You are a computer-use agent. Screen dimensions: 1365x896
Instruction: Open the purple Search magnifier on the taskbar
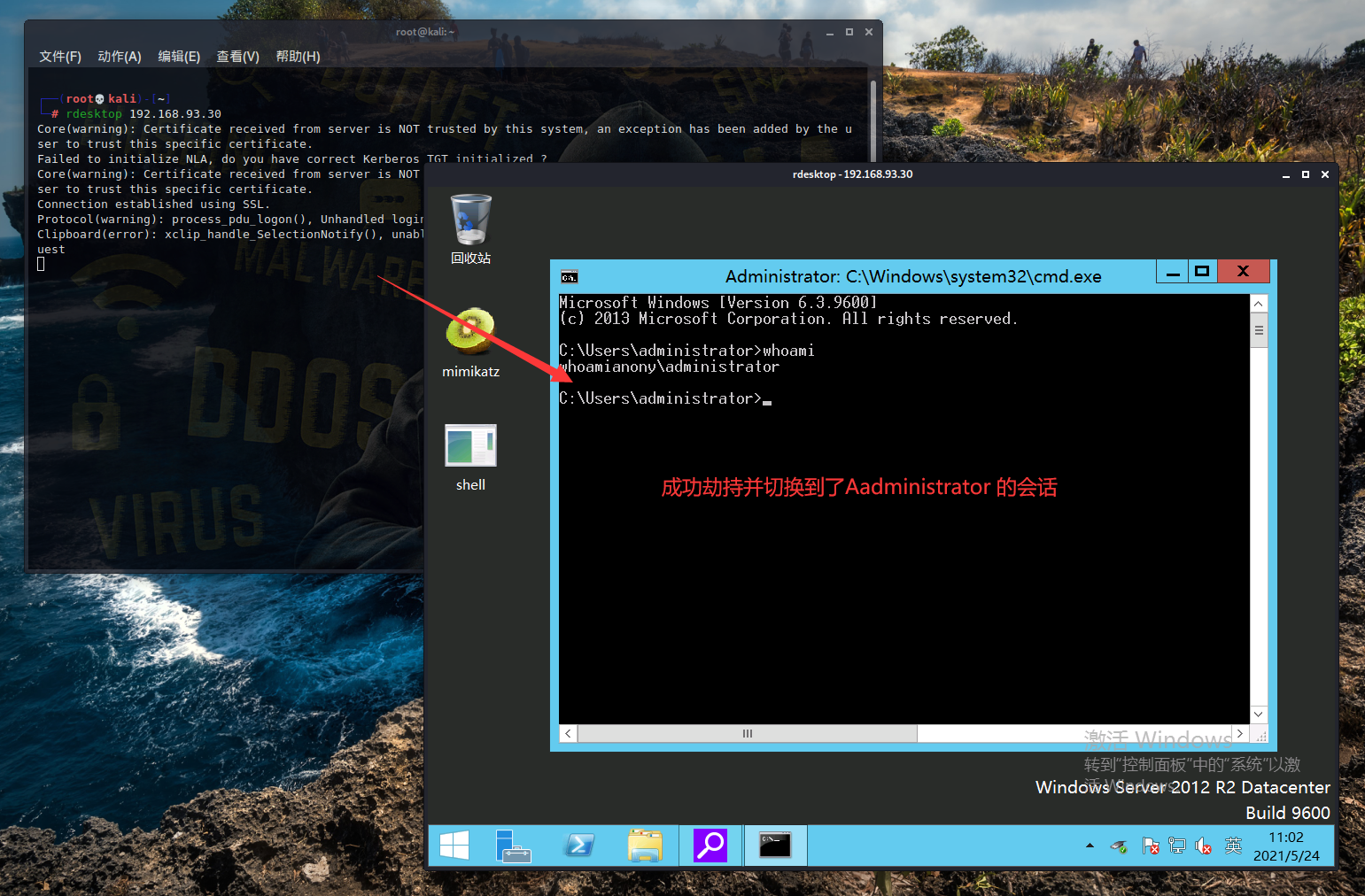710,846
